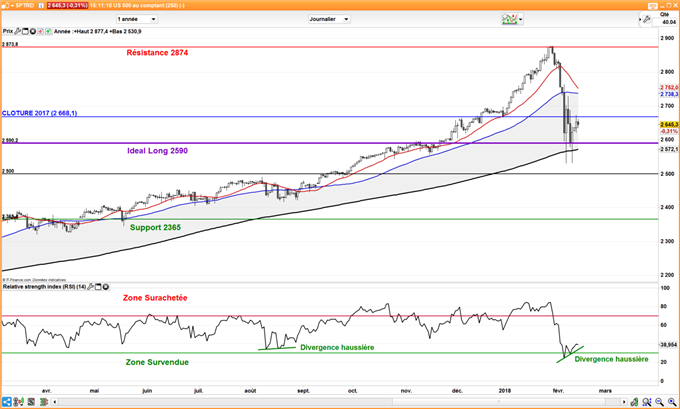
Task: Click the February 'Divergence haussière' label
Action: point(611,359)
